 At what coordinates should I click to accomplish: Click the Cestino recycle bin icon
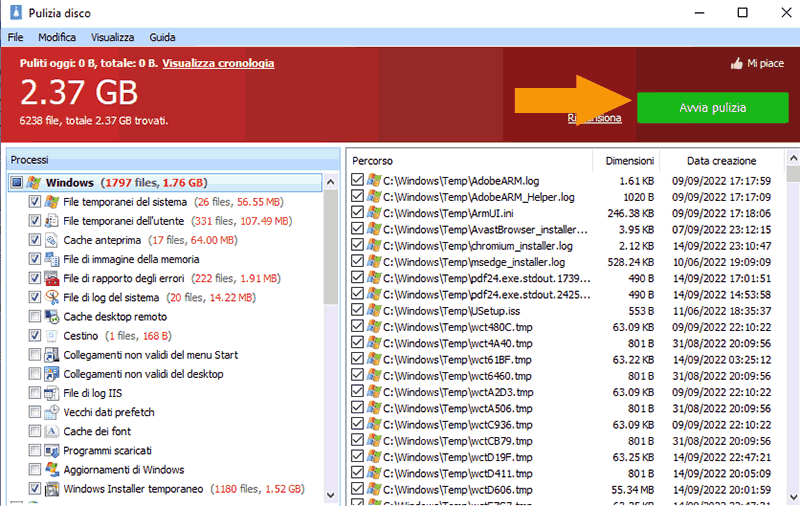(x=52, y=335)
